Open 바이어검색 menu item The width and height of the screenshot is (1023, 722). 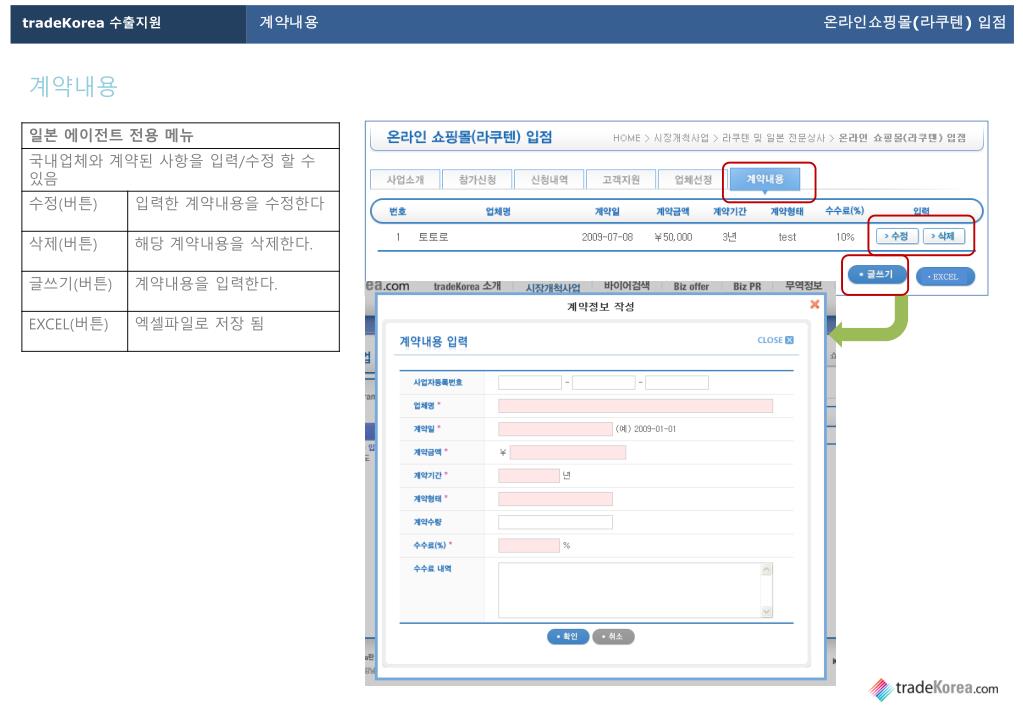click(626, 286)
